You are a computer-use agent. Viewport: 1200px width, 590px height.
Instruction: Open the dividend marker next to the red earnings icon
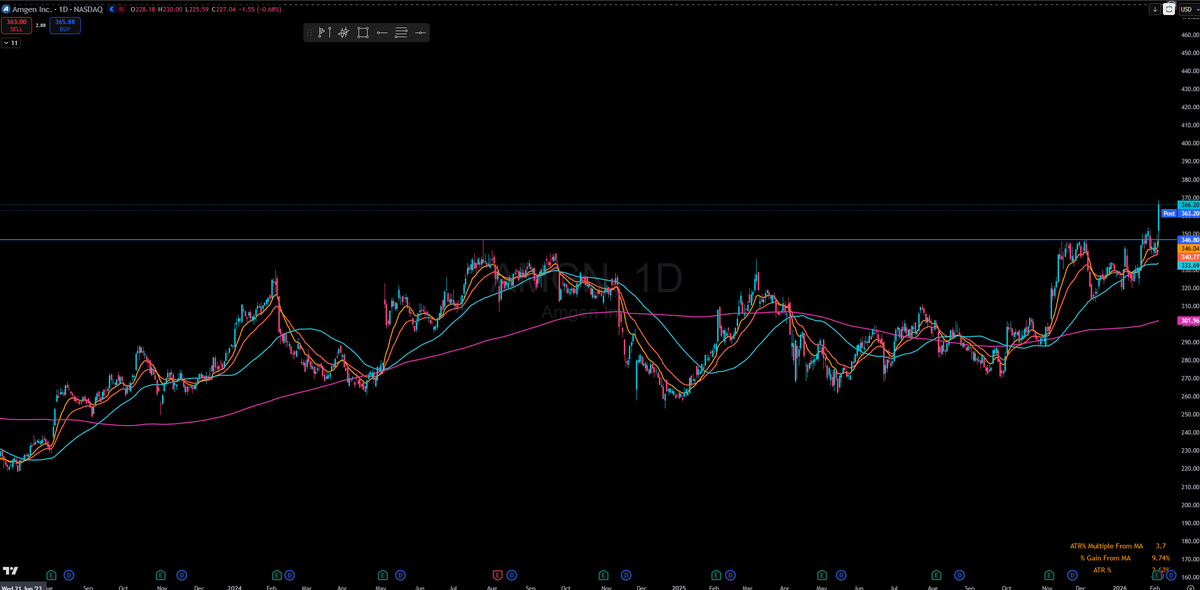coord(513,575)
